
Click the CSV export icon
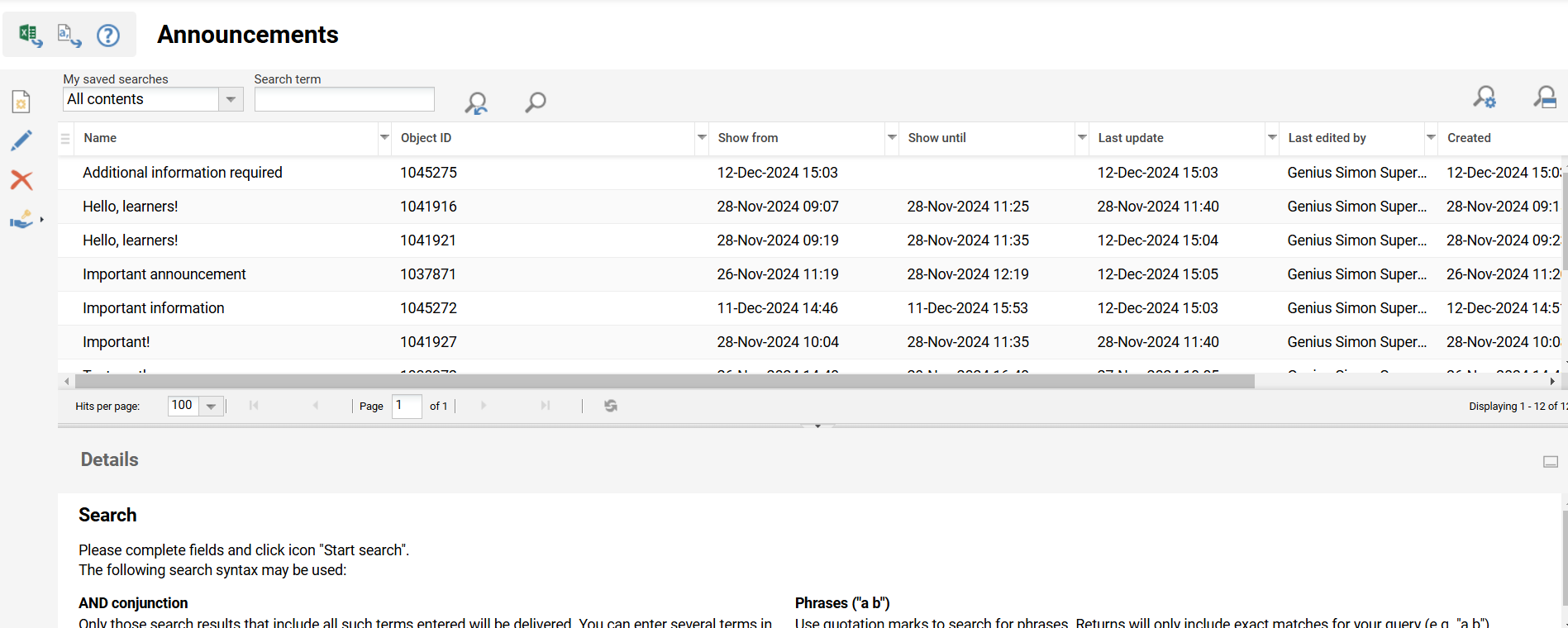click(x=69, y=35)
